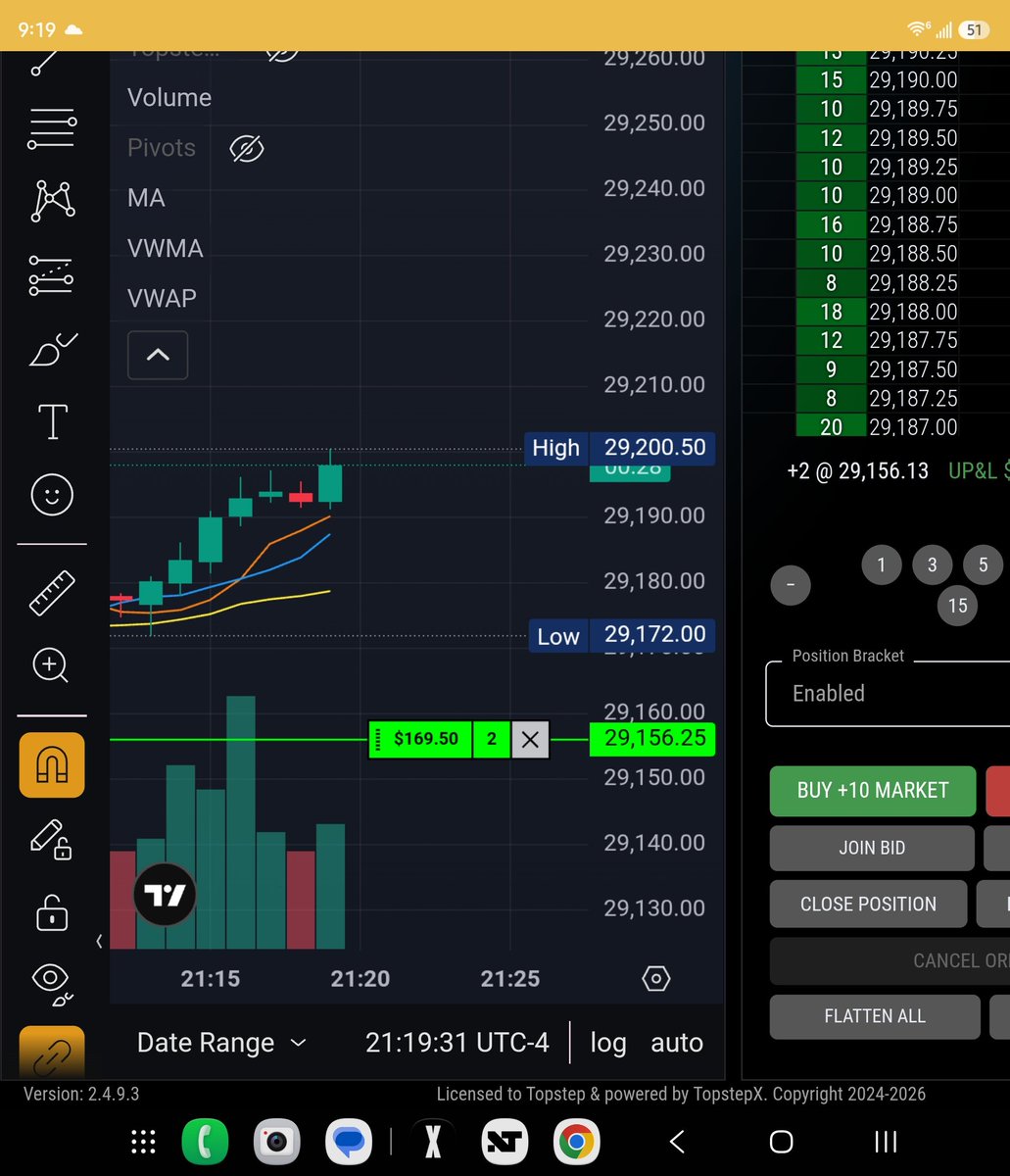Click the 21:20 time axis label
The image size is (1010, 1176).
[360, 979]
